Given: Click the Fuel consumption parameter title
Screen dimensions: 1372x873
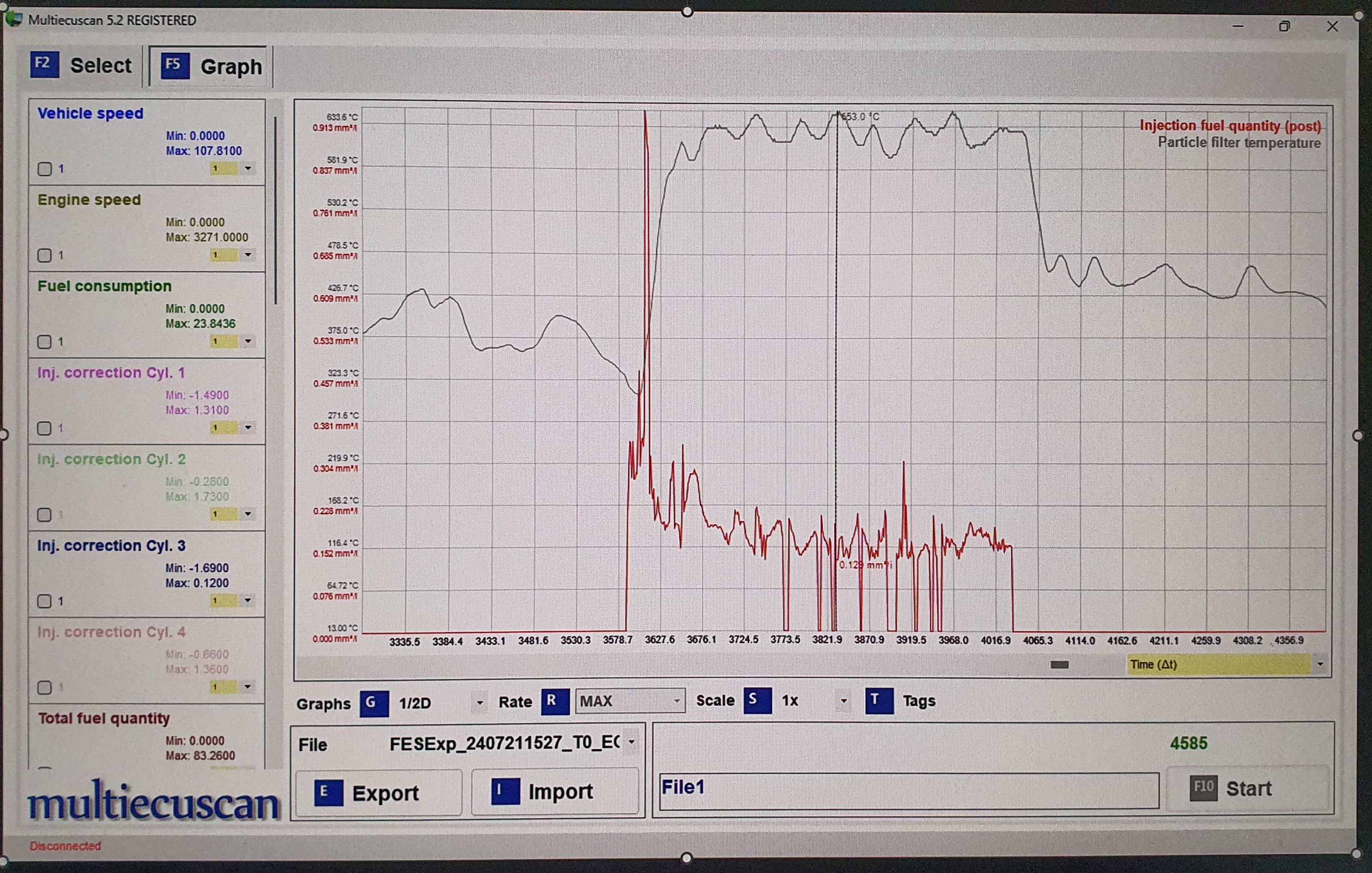Looking at the screenshot, I should (x=104, y=286).
